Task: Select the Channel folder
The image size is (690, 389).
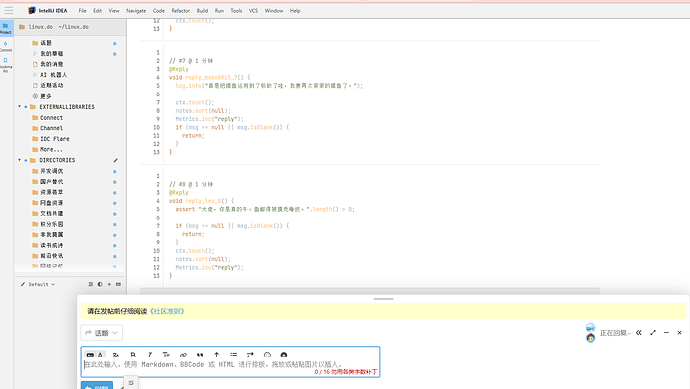Action: 51,128
